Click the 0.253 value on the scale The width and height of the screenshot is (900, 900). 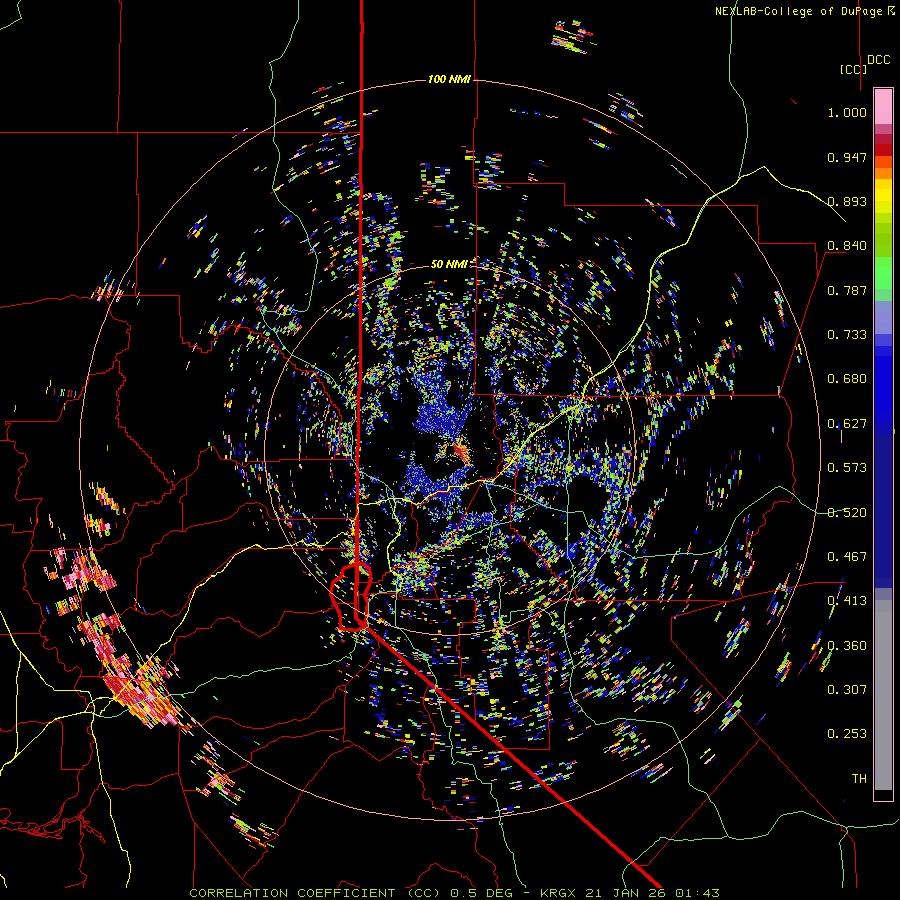click(x=847, y=734)
